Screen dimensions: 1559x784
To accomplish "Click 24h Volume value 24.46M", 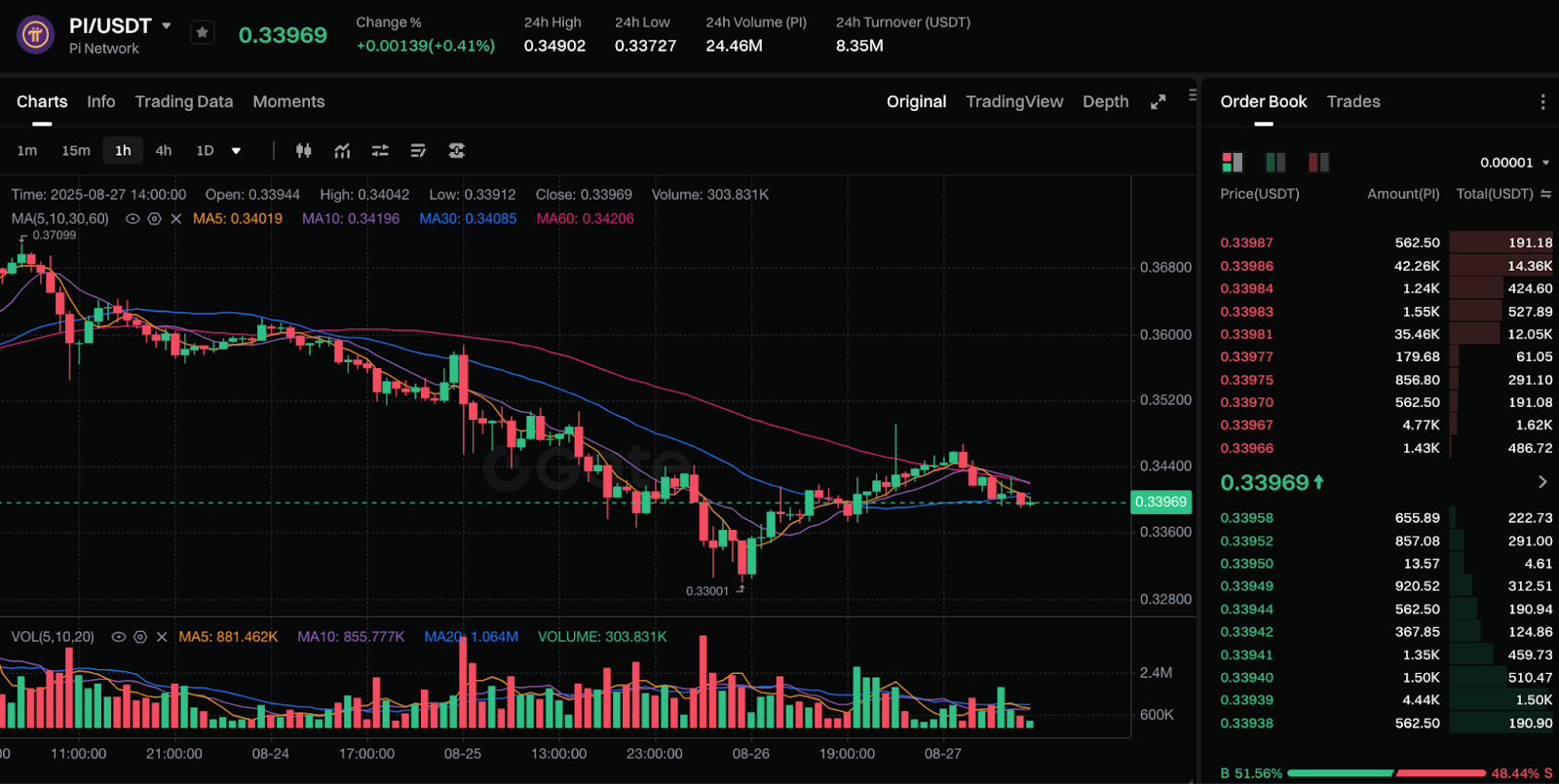I will pyautogui.click(x=734, y=46).
